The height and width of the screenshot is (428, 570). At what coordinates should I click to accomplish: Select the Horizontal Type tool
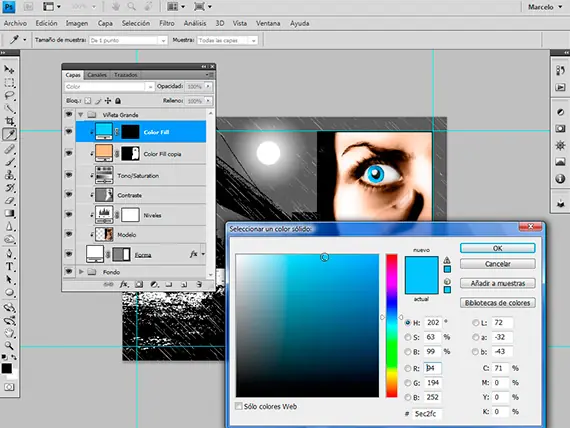click(9, 267)
